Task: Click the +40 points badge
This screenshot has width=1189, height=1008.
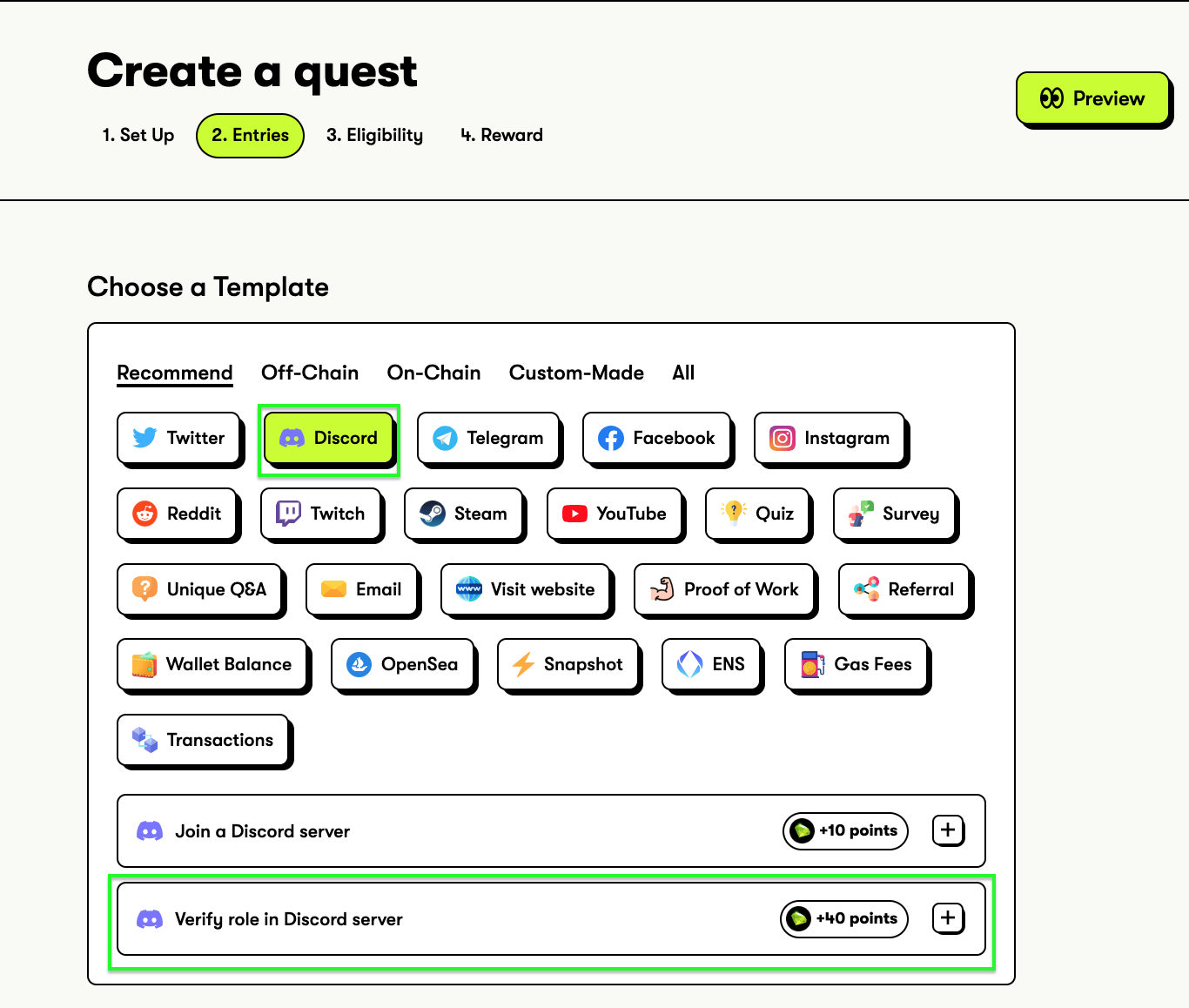Action: [843, 918]
